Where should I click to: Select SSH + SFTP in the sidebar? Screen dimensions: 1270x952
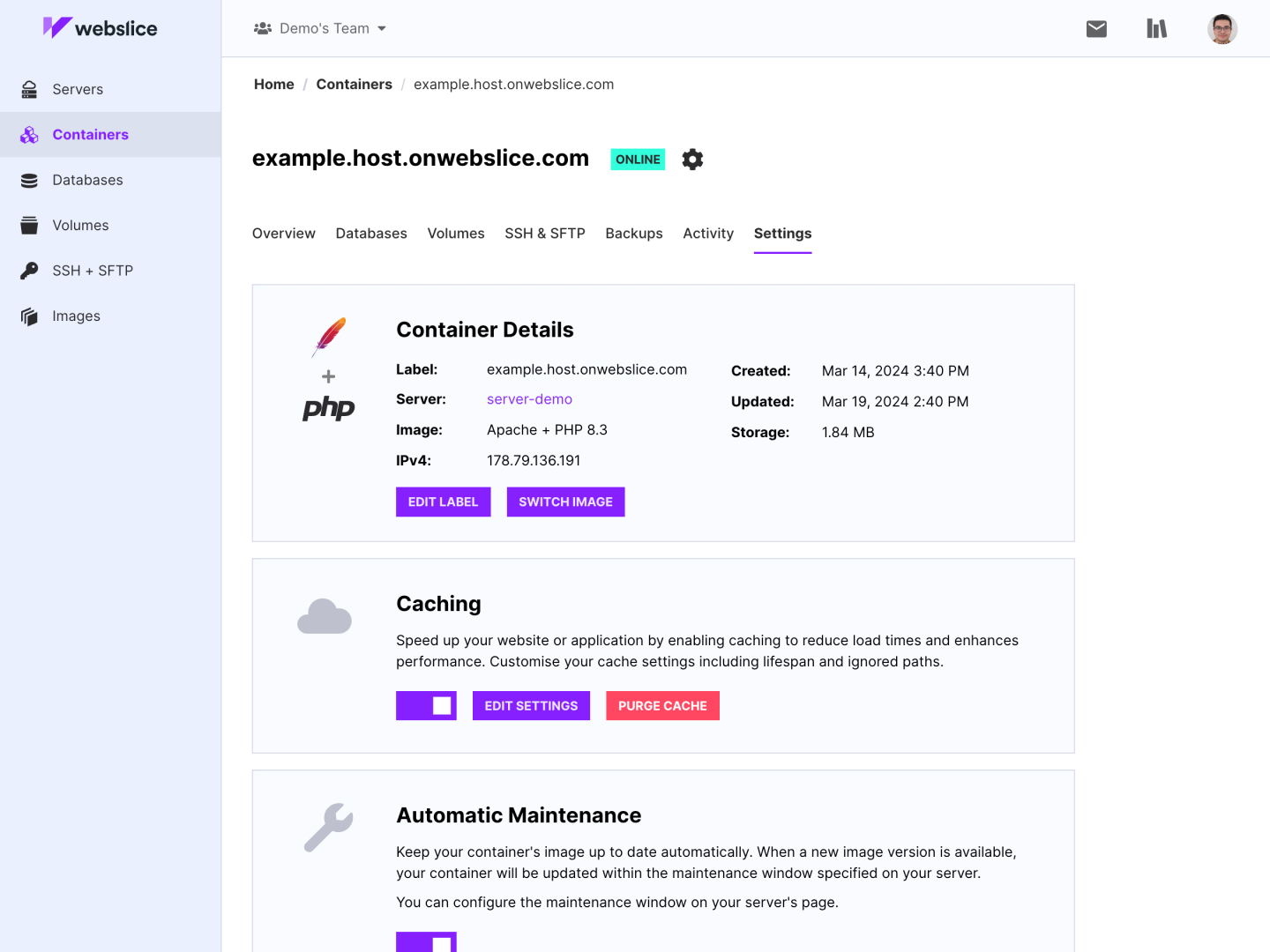93,271
